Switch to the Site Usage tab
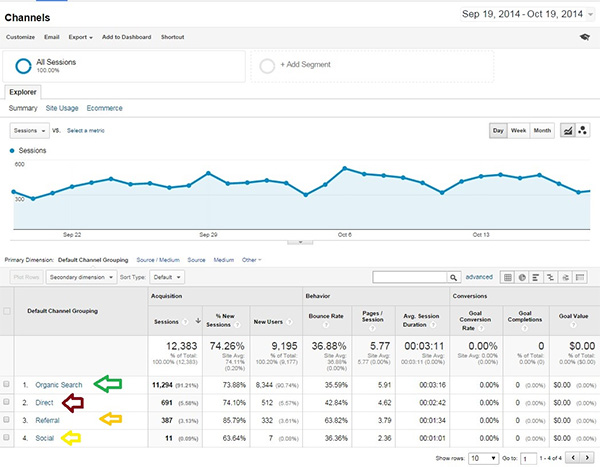The width and height of the screenshot is (600, 467). click(x=61, y=107)
